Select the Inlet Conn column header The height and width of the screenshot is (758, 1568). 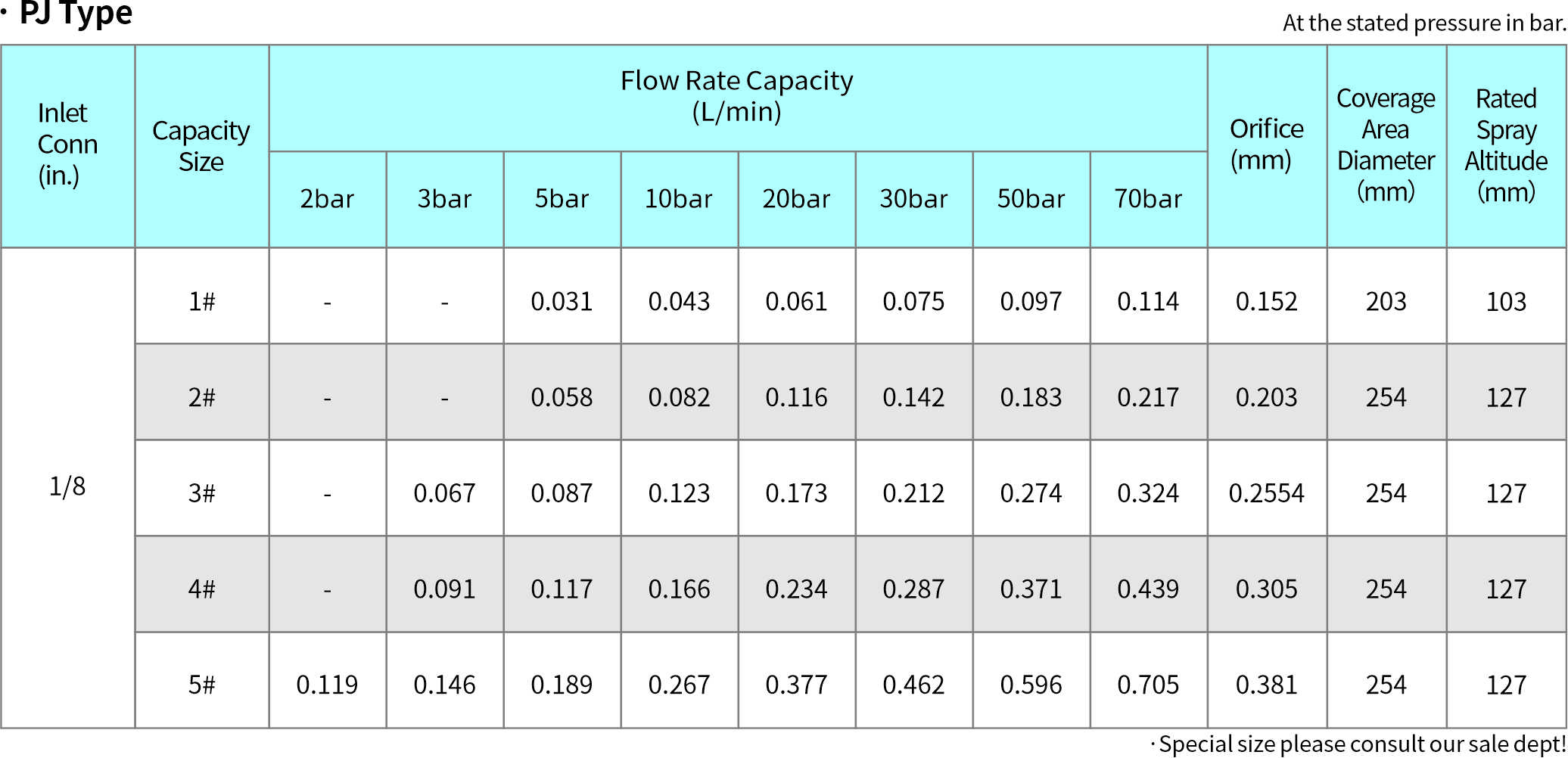coord(67,144)
